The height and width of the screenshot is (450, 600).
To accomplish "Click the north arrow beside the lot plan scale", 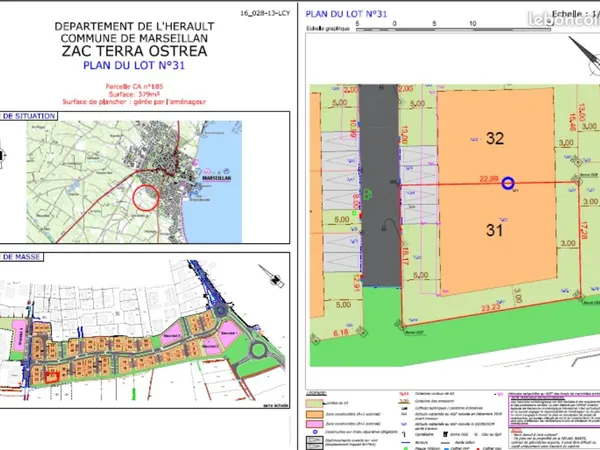I will 585,55.
